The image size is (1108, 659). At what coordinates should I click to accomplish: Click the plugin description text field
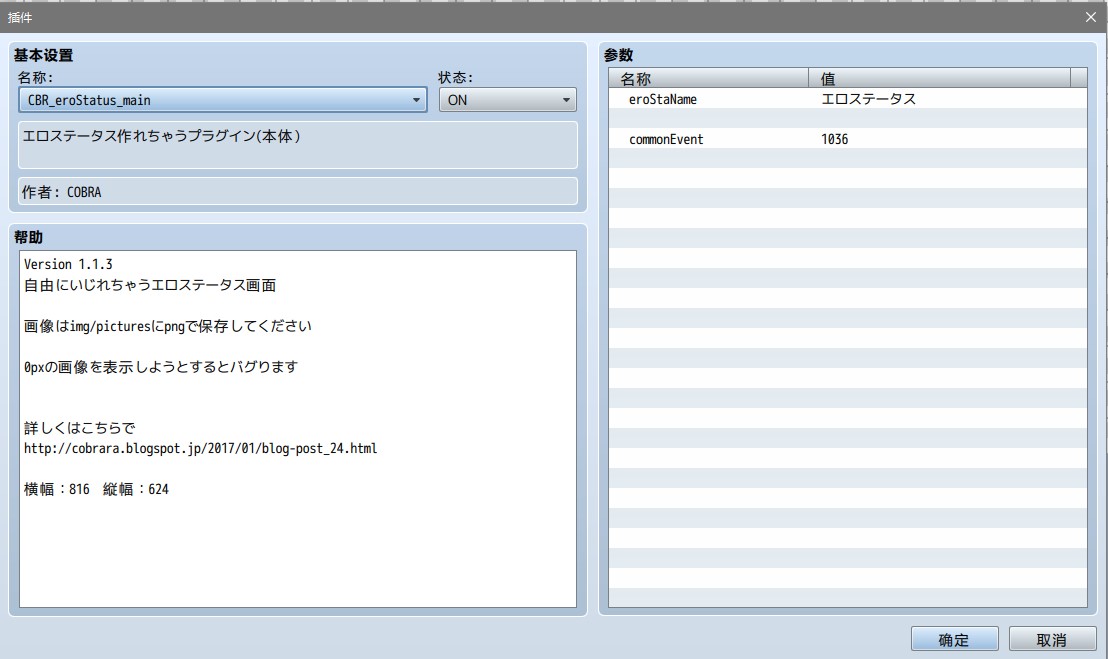pyautogui.click(x=297, y=145)
